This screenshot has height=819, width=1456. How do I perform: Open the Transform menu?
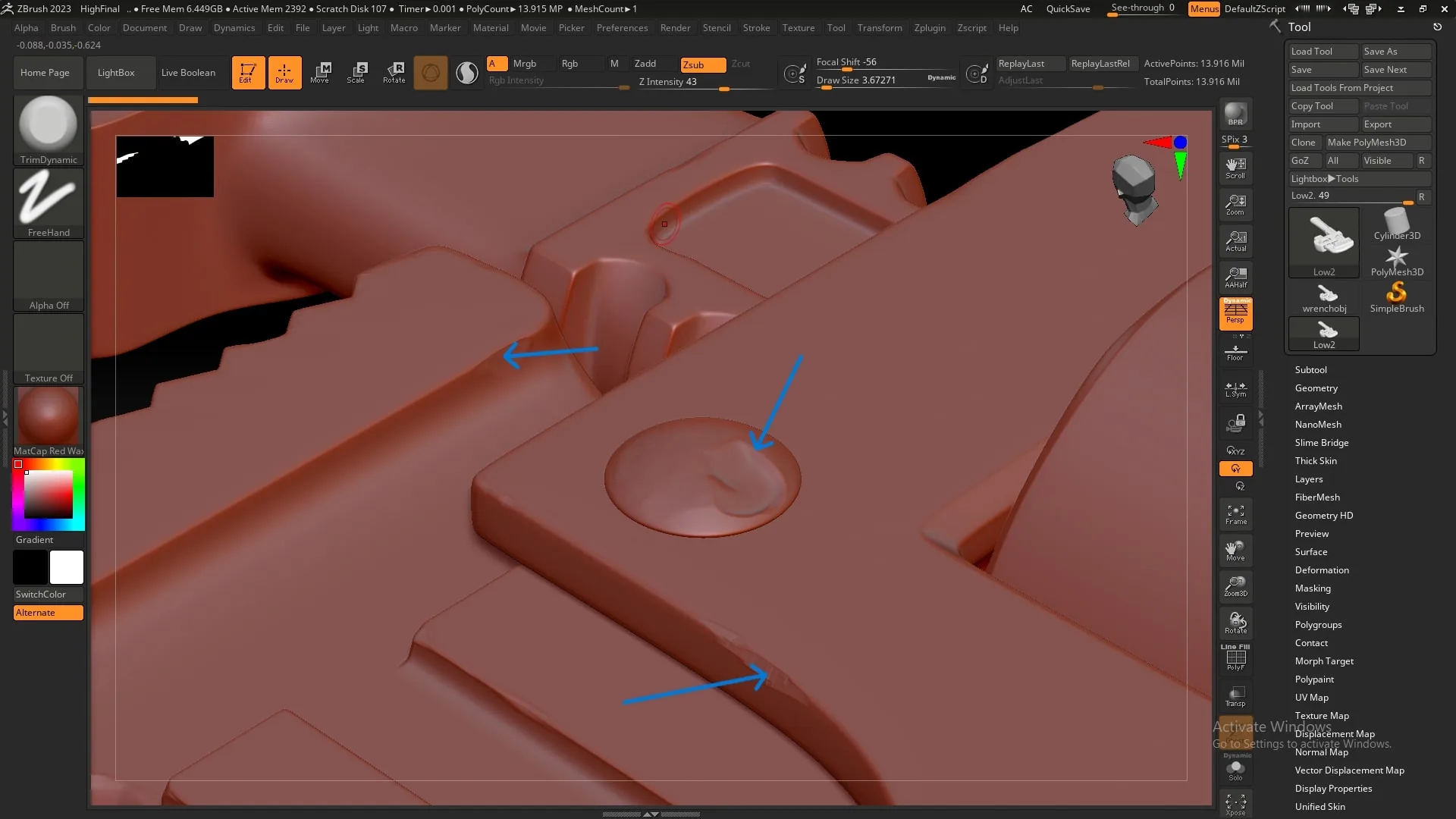click(880, 28)
